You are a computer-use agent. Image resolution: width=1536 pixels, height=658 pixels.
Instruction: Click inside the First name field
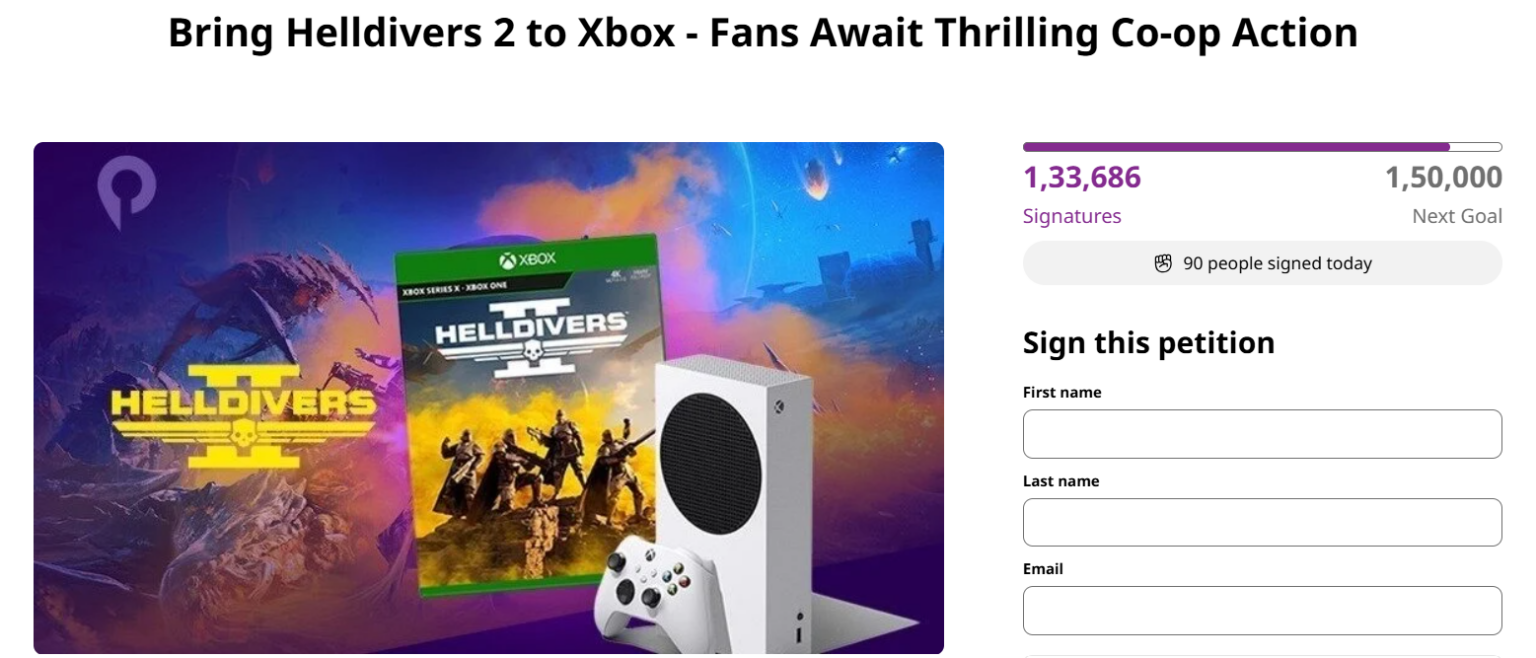(1262, 433)
